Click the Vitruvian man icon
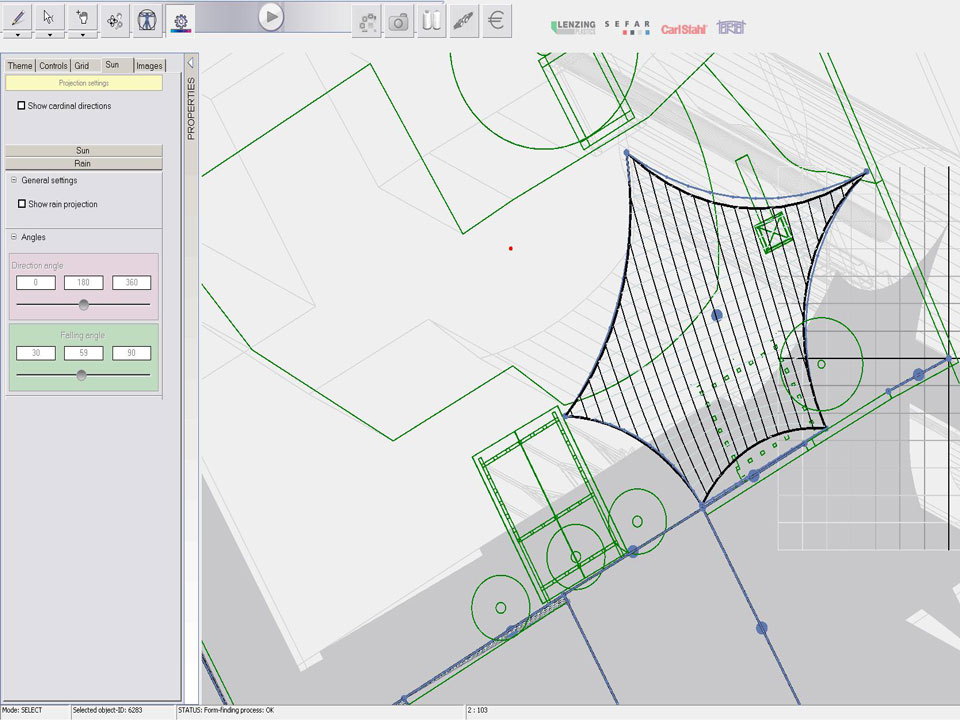Image resolution: width=960 pixels, height=720 pixels. coord(147,19)
